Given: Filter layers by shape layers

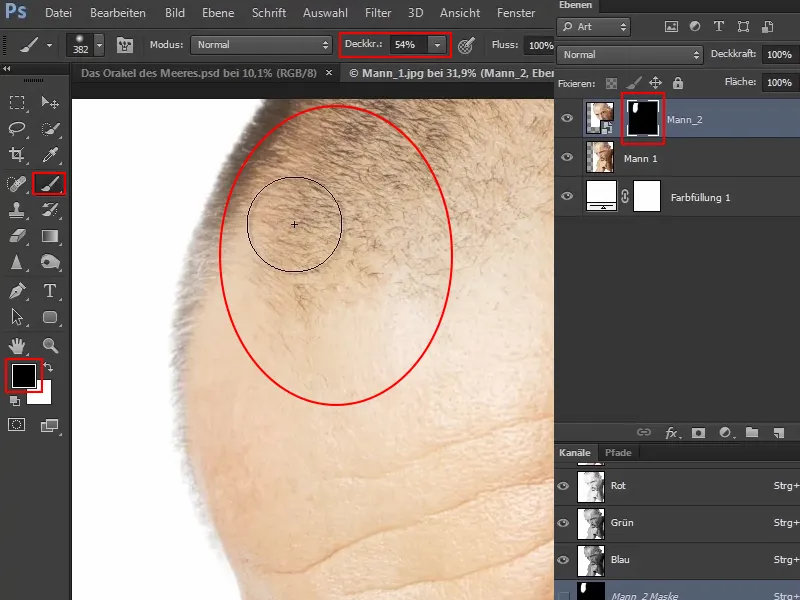Looking at the screenshot, I should 743,27.
